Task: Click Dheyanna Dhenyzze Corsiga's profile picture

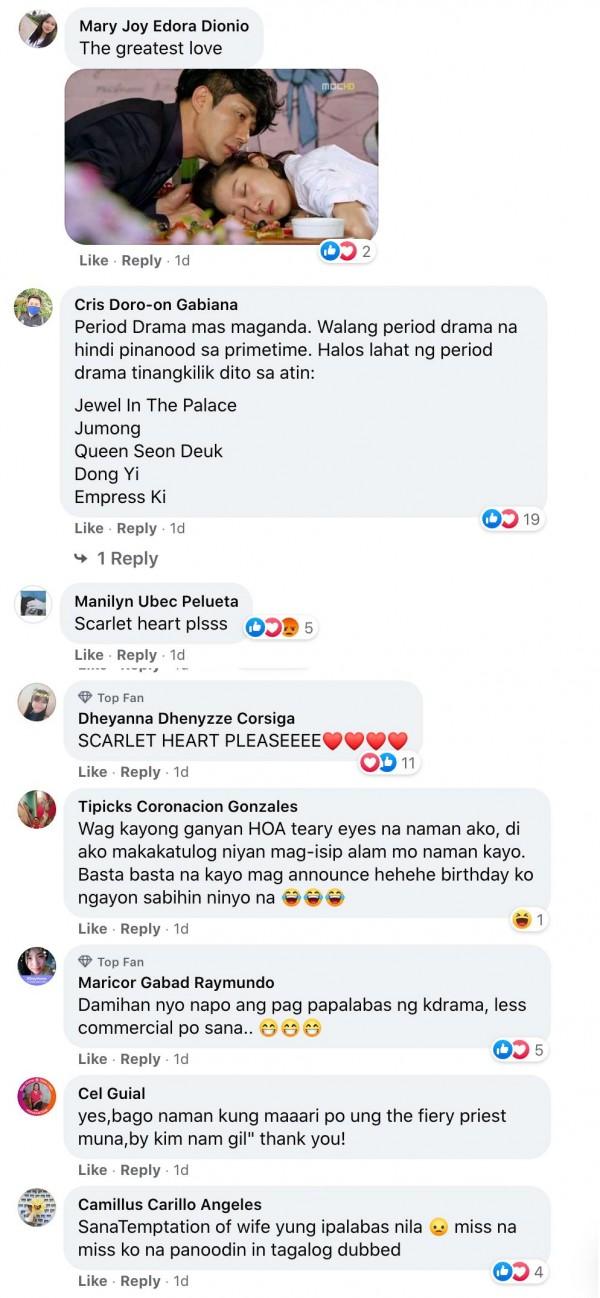Action: 37,702
